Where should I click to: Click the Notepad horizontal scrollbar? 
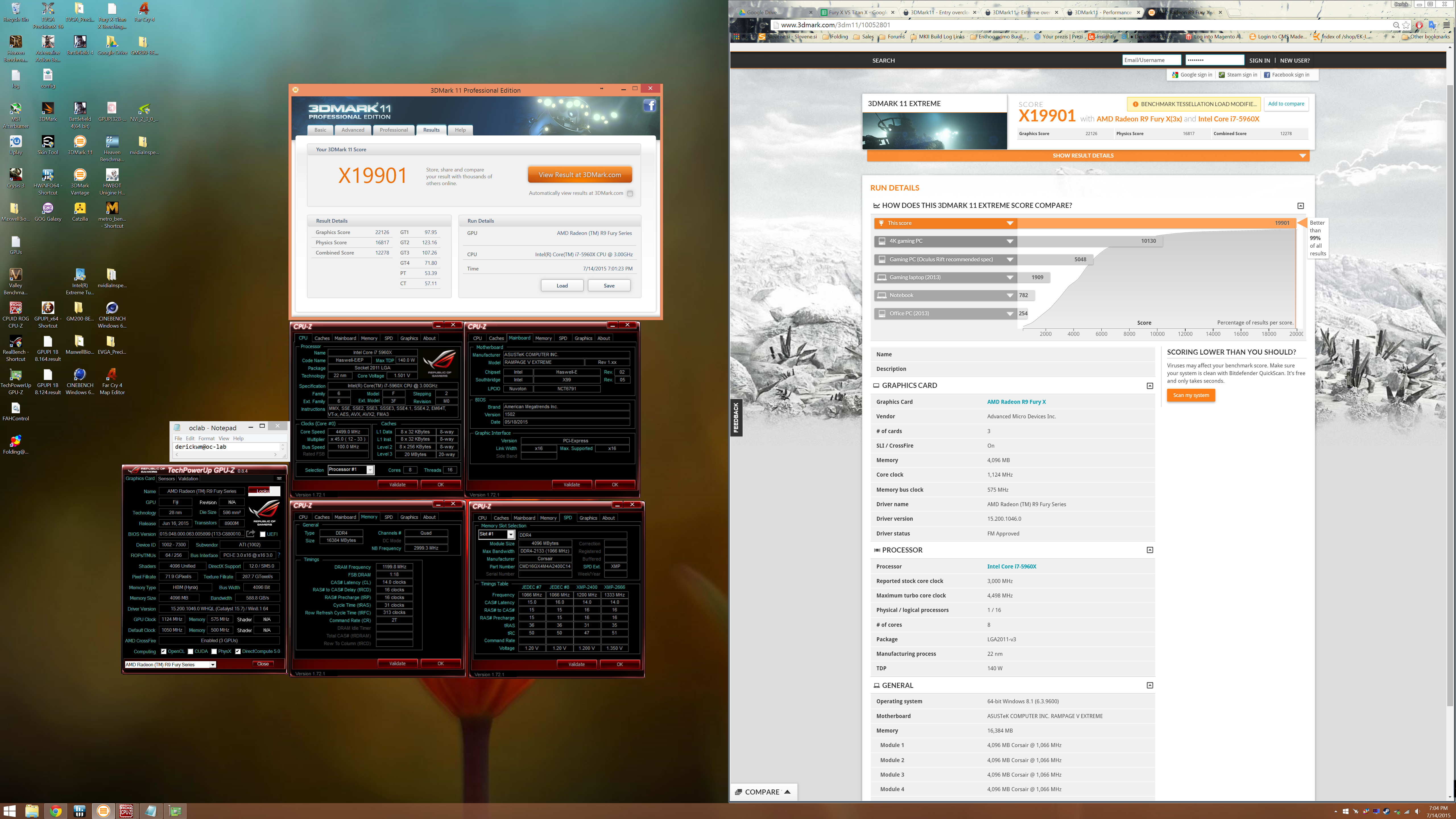coord(226,454)
